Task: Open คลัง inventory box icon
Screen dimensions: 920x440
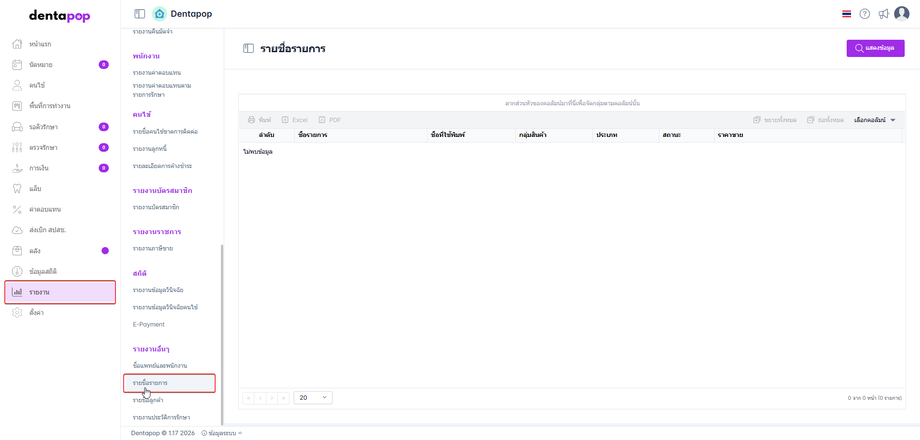Action: pos(17,251)
